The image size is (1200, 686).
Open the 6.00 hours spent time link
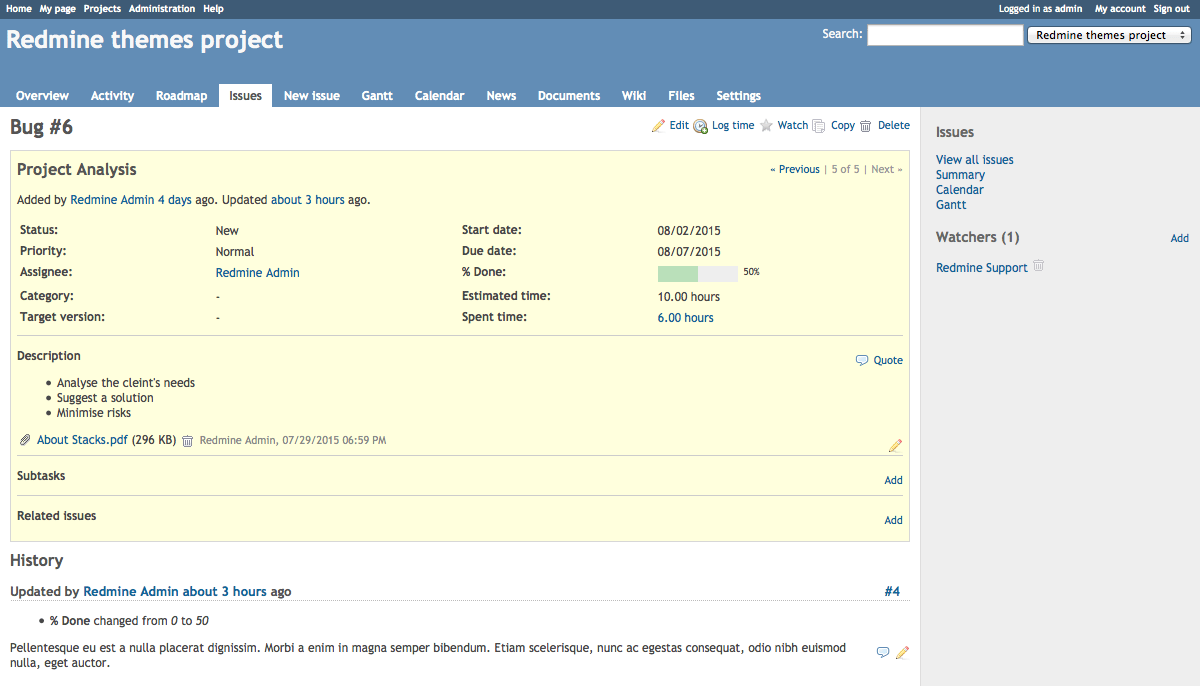(x=686, y=318)
